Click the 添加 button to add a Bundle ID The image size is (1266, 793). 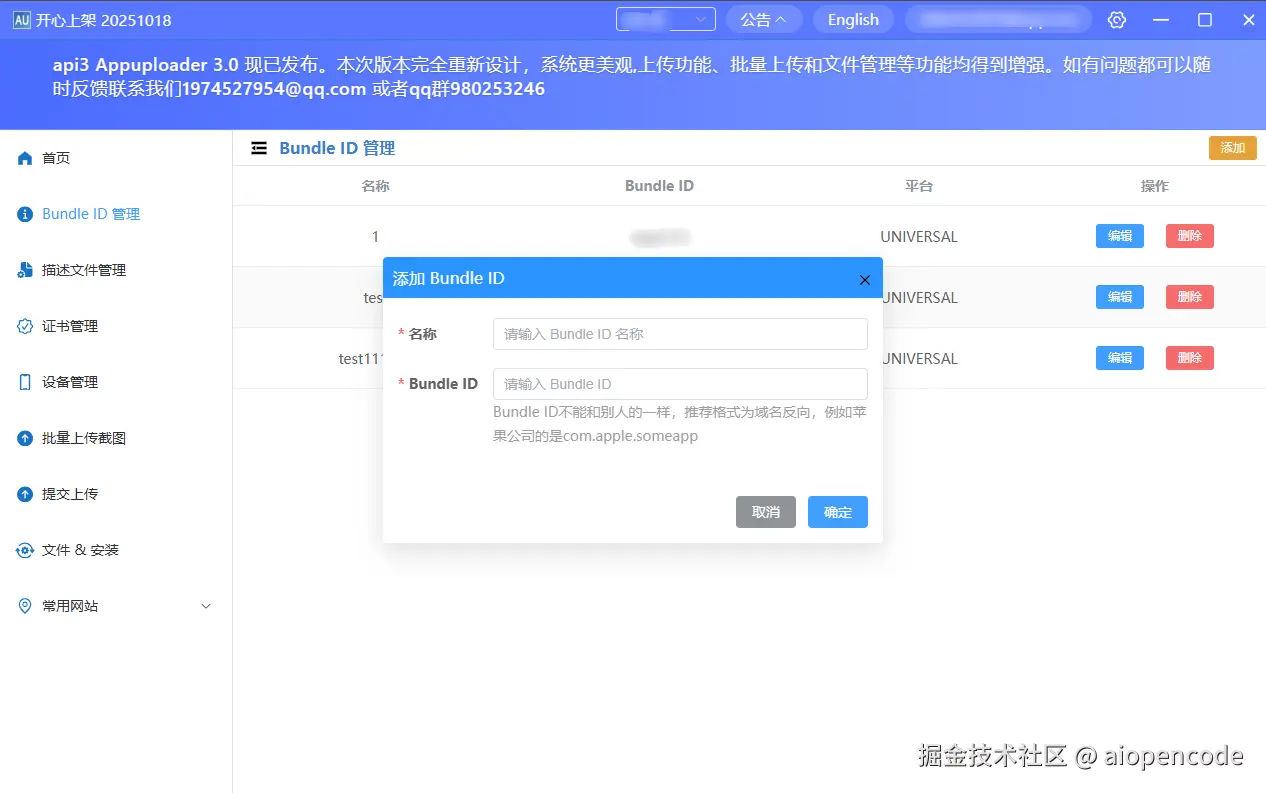click(1232, 147)
